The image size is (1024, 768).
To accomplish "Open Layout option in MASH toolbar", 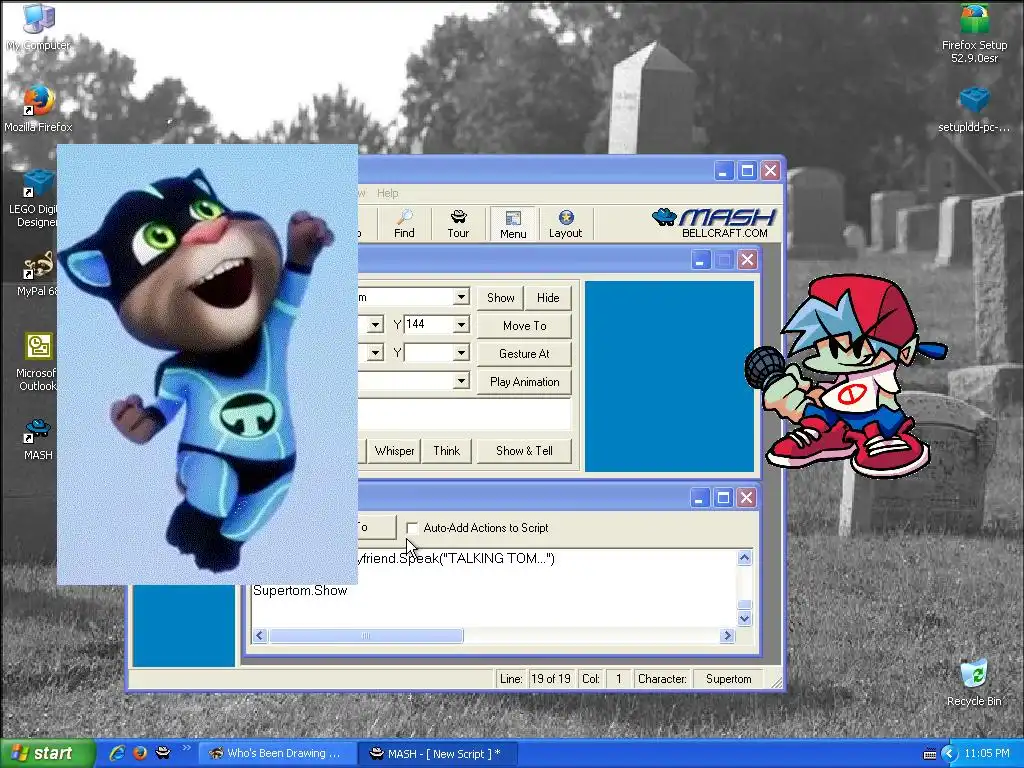I will click(x=565, y=224).
